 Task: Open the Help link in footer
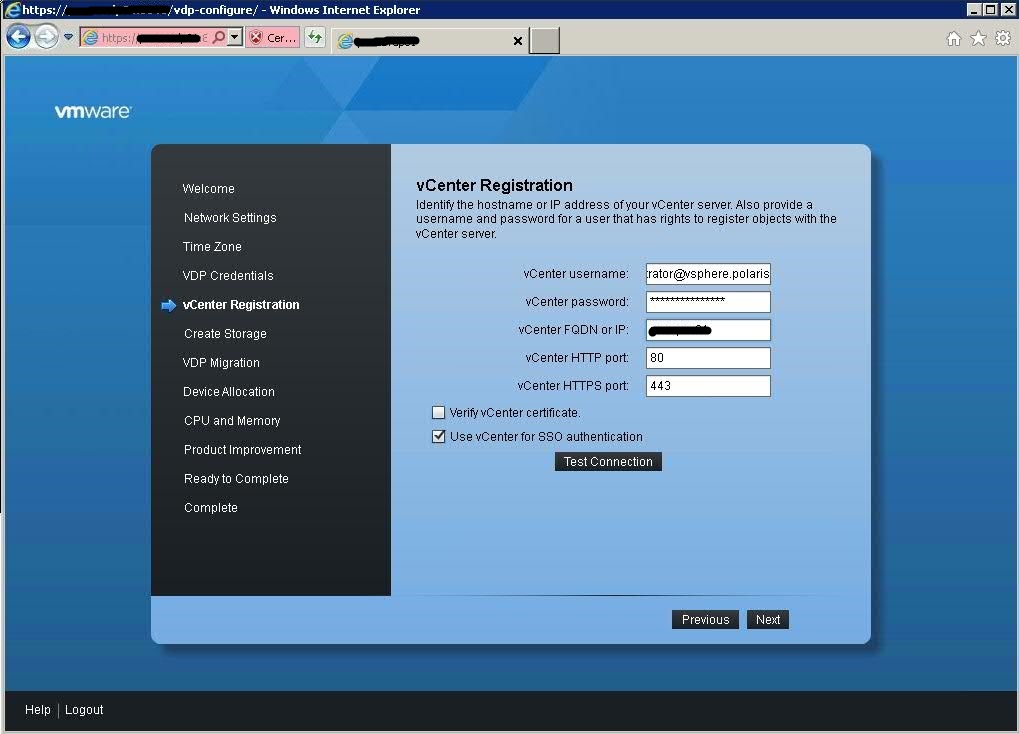click(37, 710)
